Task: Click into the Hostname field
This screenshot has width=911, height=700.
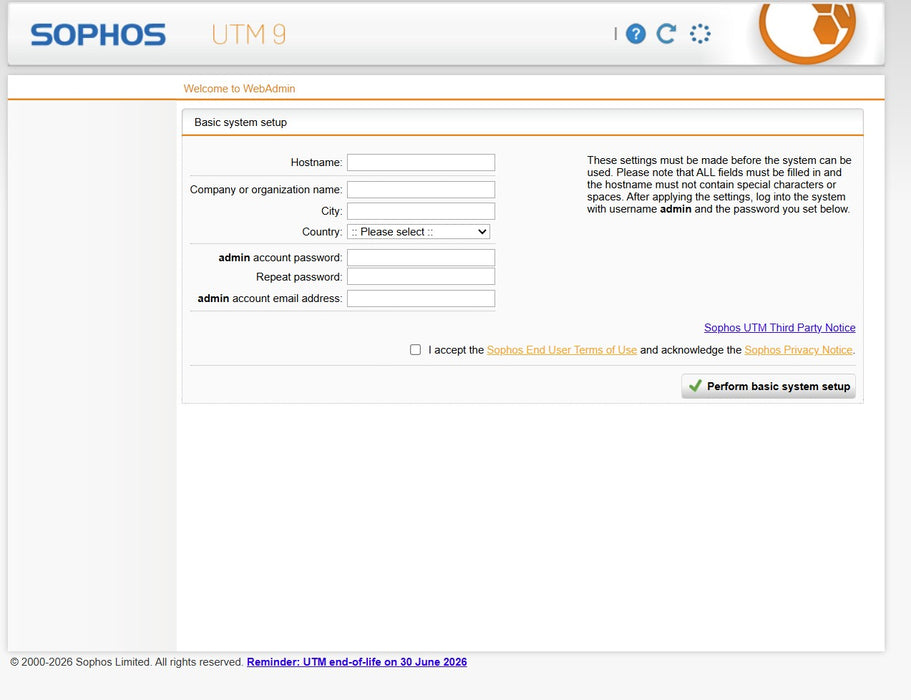Action: click(421, 162)
